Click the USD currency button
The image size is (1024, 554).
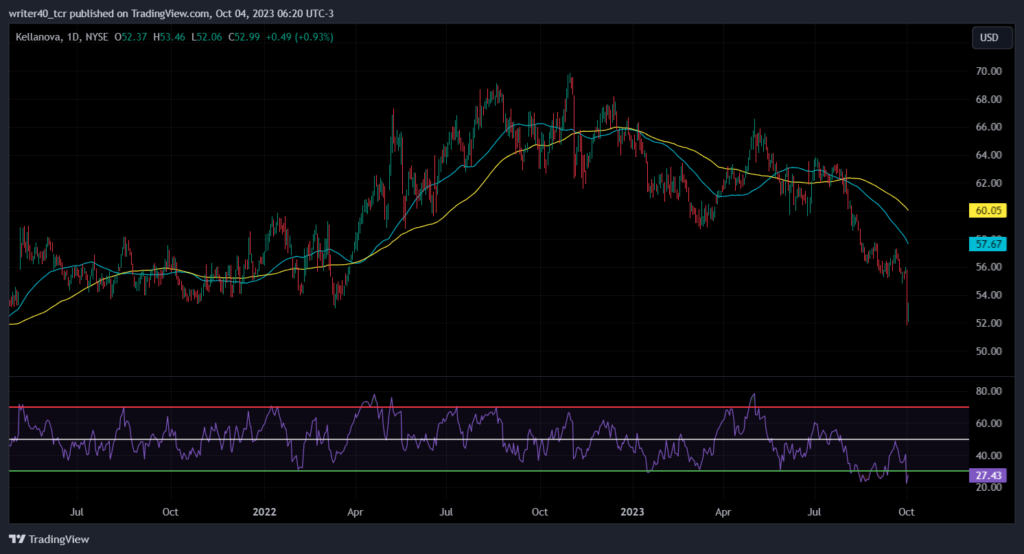[x=990, y=38]
